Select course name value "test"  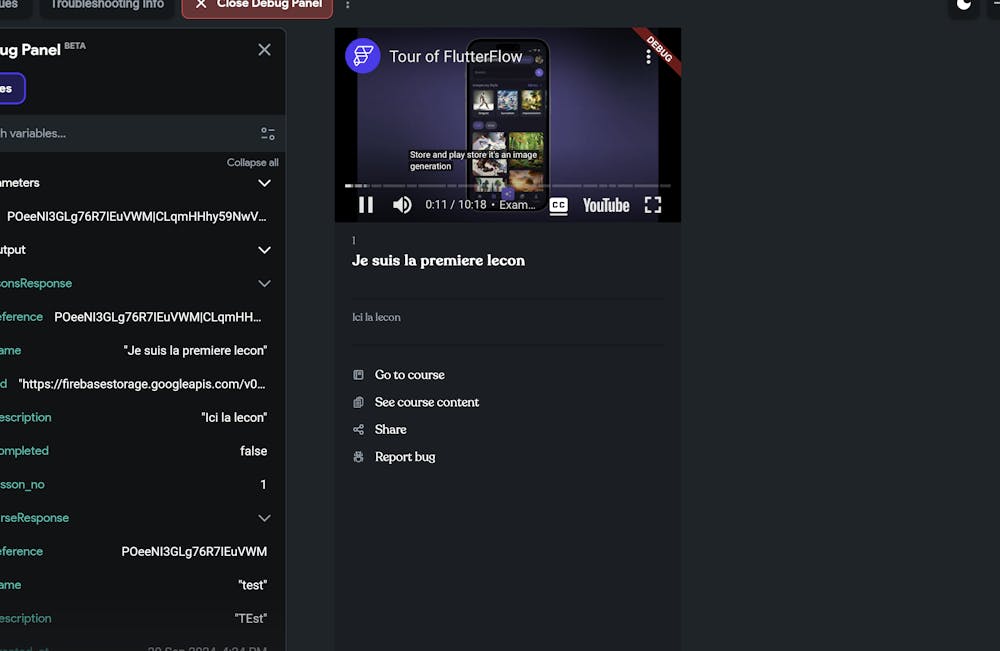(253, 585)
